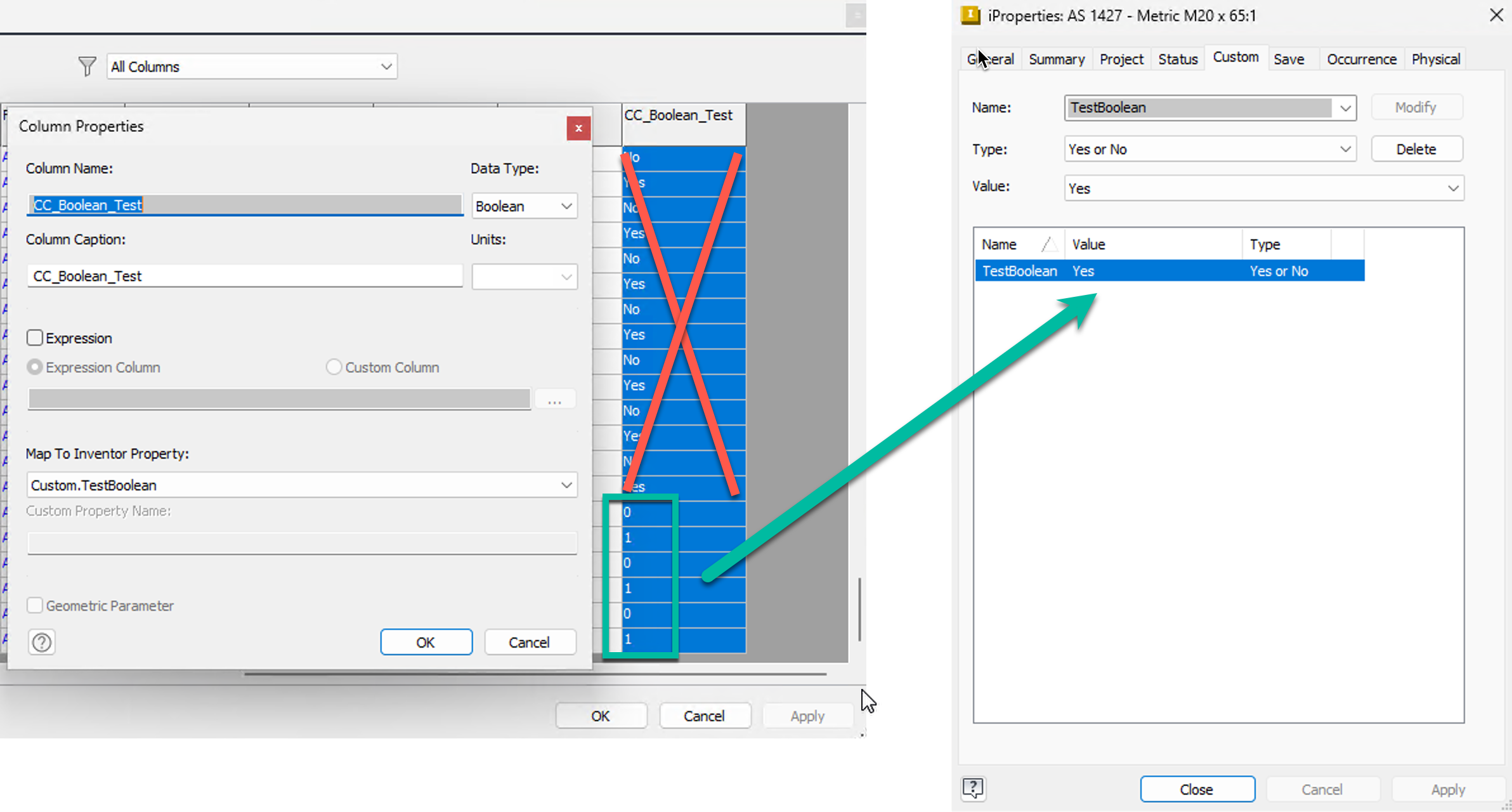Click inside the Column Caption text field
The width and height of the screenshot is (1512, 812).
pyautogui.click(x=244, y=275)
